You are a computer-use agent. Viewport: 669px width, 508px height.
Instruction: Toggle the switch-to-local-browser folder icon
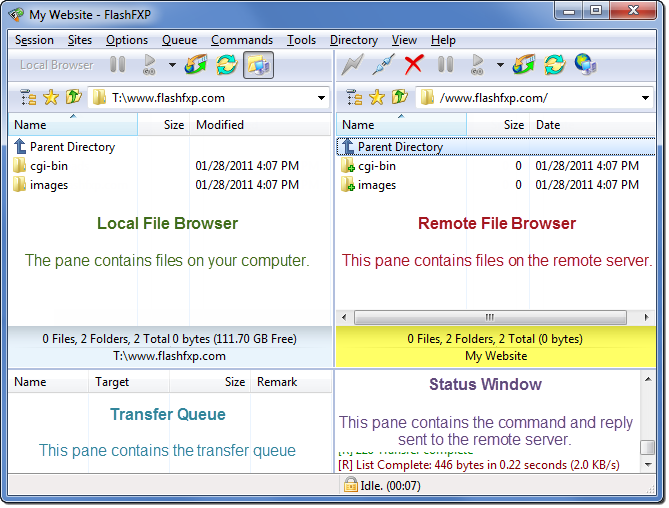259,65
